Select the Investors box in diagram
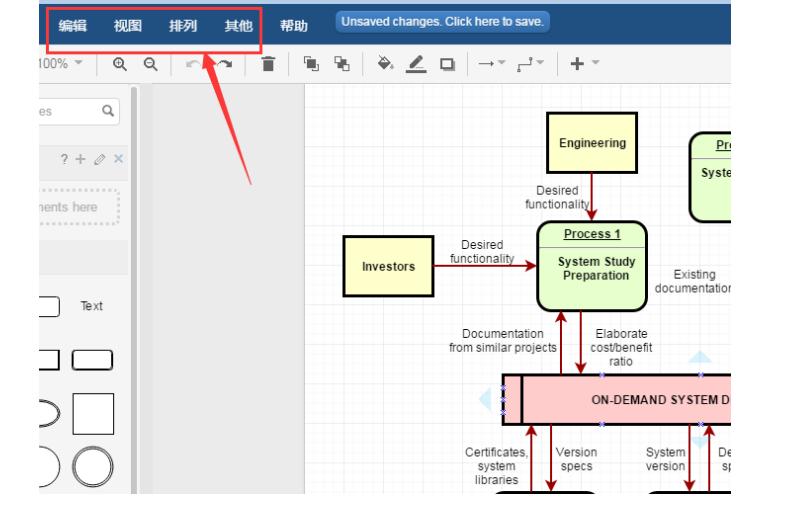Screen dimensions: 791x515 tap(388, 266)
